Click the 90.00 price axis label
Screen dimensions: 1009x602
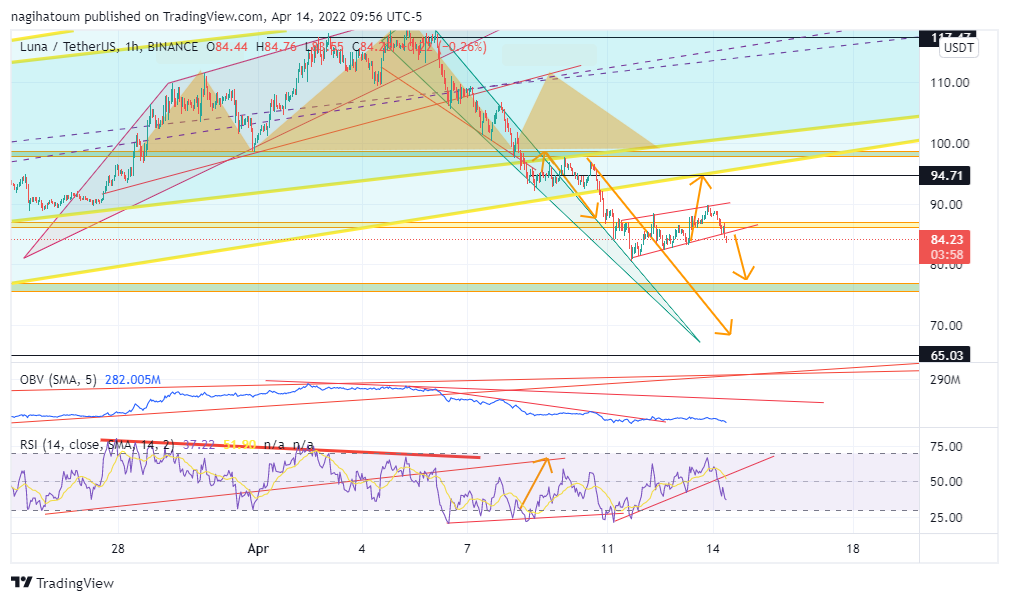click(x=946, y=205)
